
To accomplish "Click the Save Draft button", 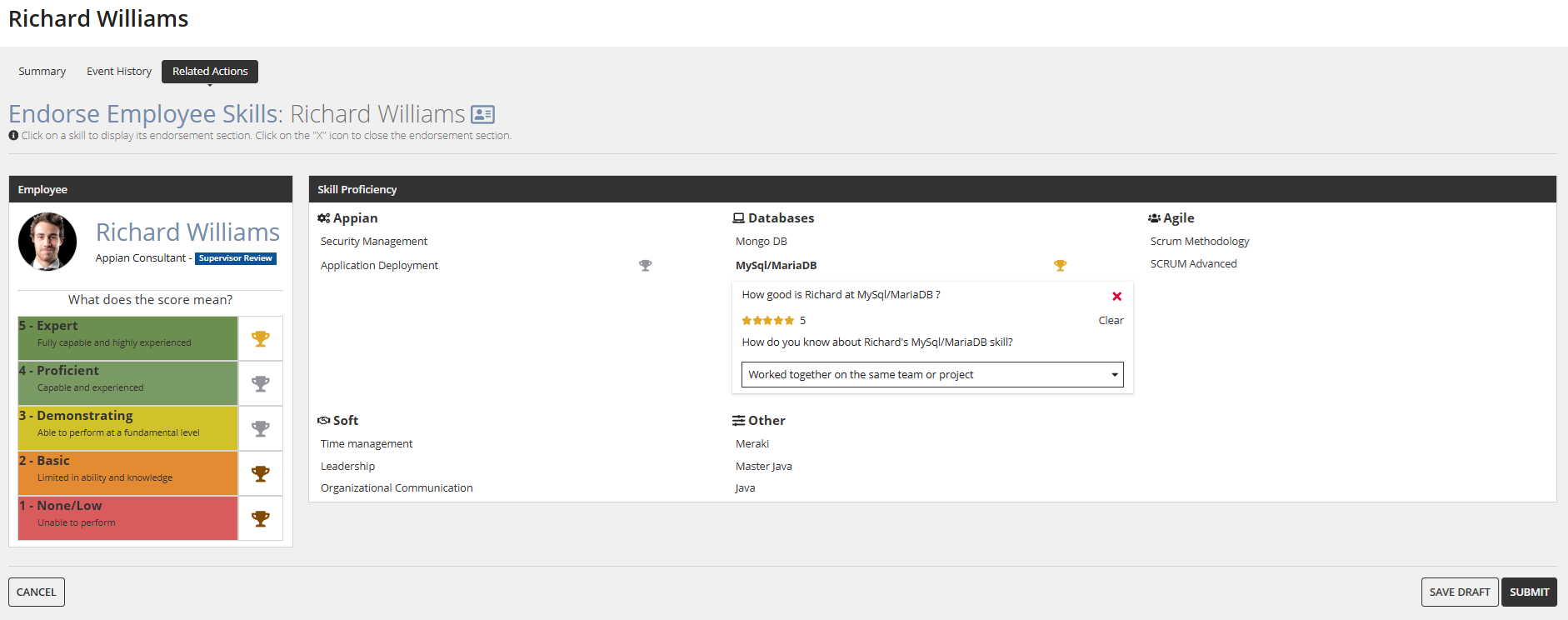I will point(1460,592).
